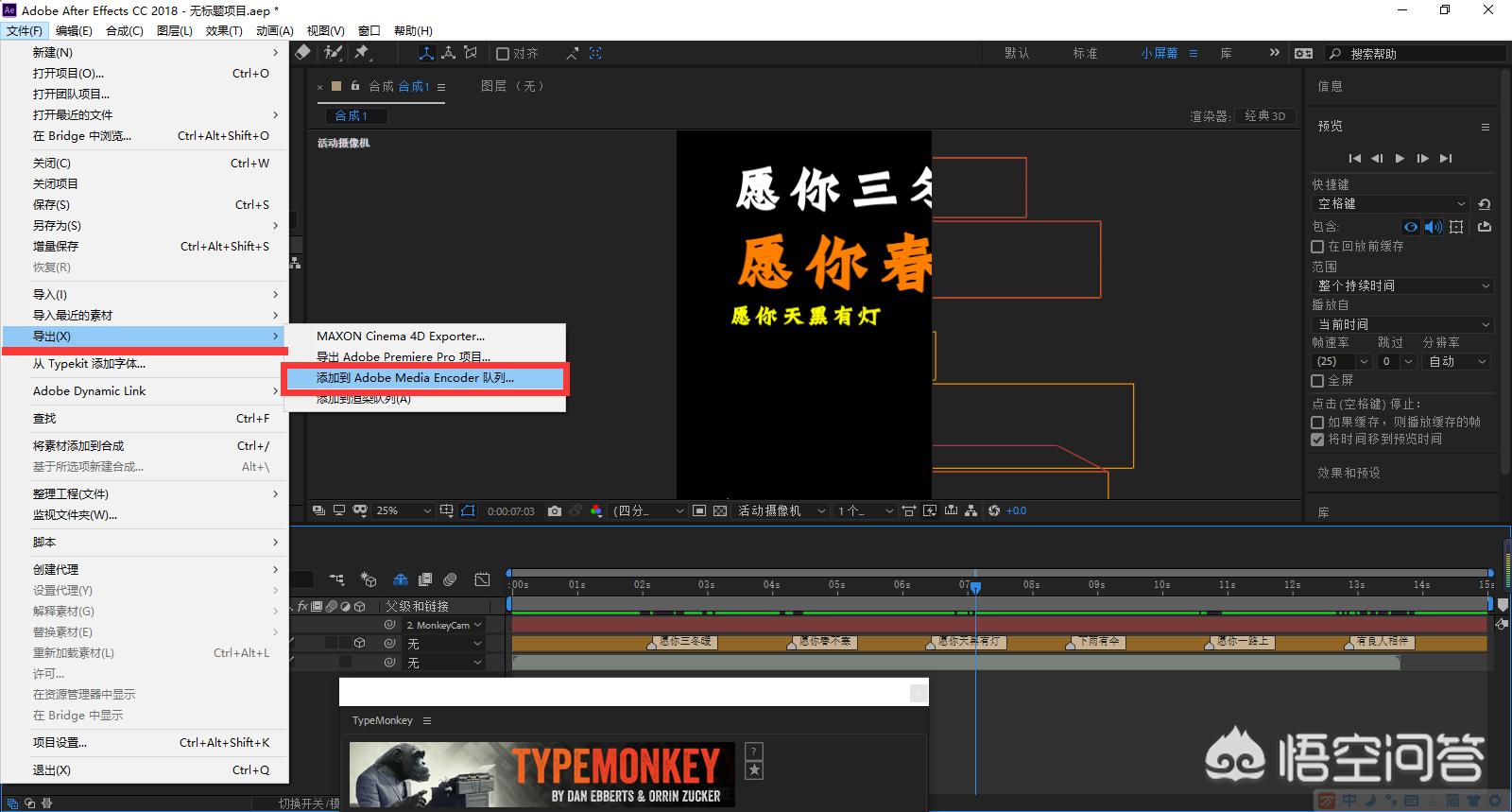
Task: Toggle mask and shape path visibility
Action: point(468,510)
